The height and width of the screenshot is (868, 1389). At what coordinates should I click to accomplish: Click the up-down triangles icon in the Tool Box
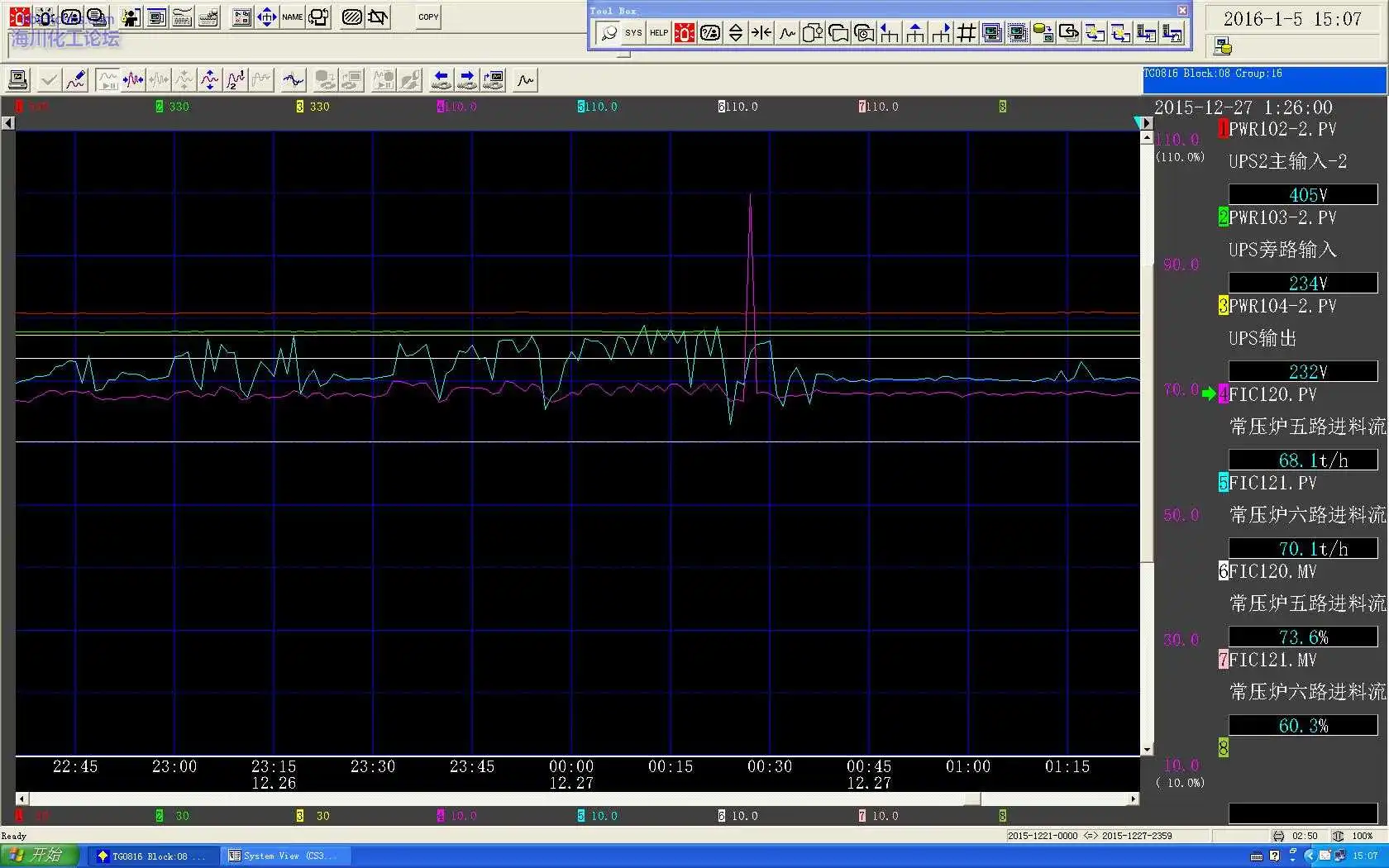point(735,33)
